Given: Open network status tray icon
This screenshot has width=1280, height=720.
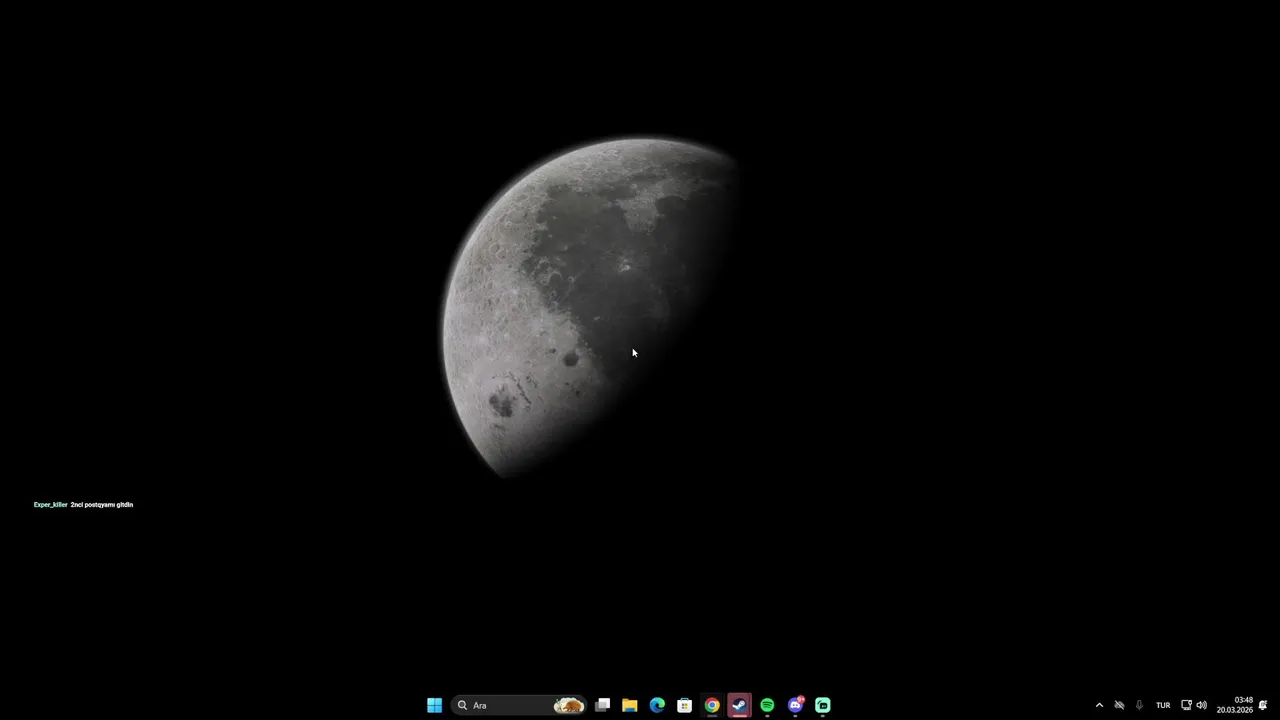Looking at the screenshot, I should (x=1186, y=705).
